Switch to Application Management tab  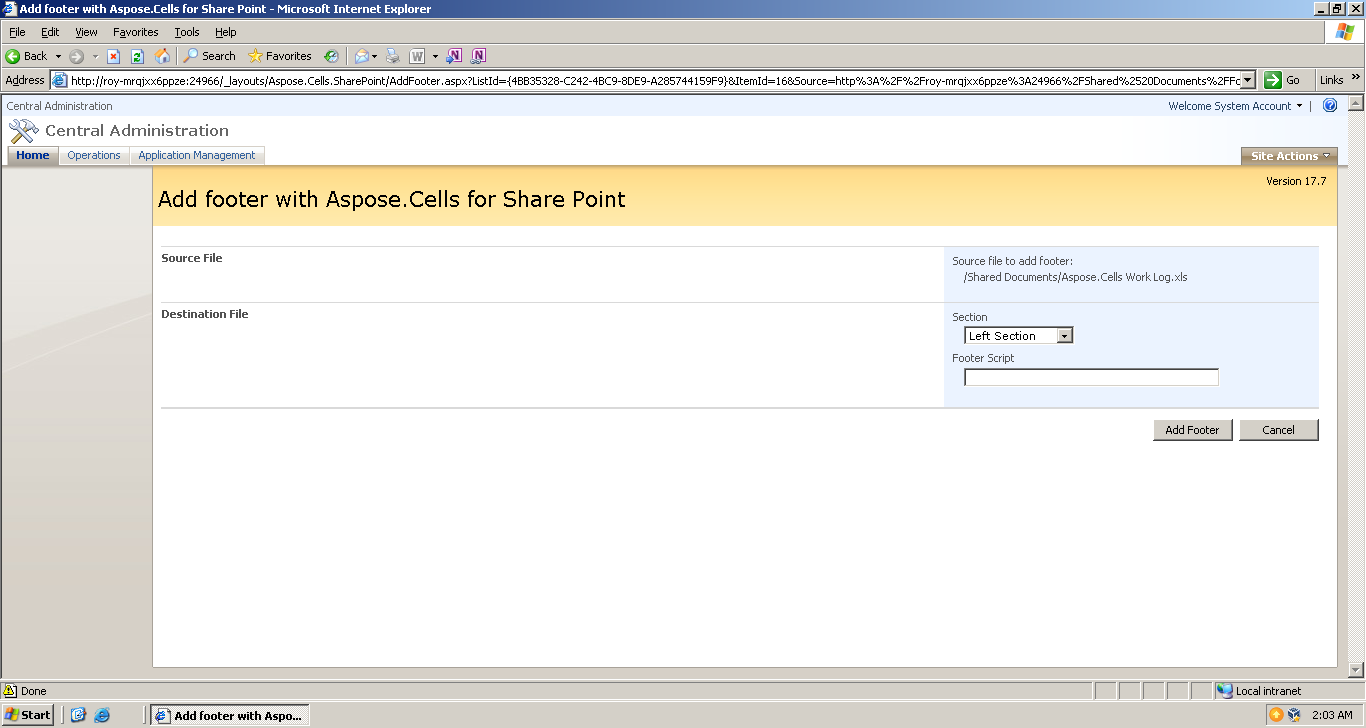tap(197, 155)
